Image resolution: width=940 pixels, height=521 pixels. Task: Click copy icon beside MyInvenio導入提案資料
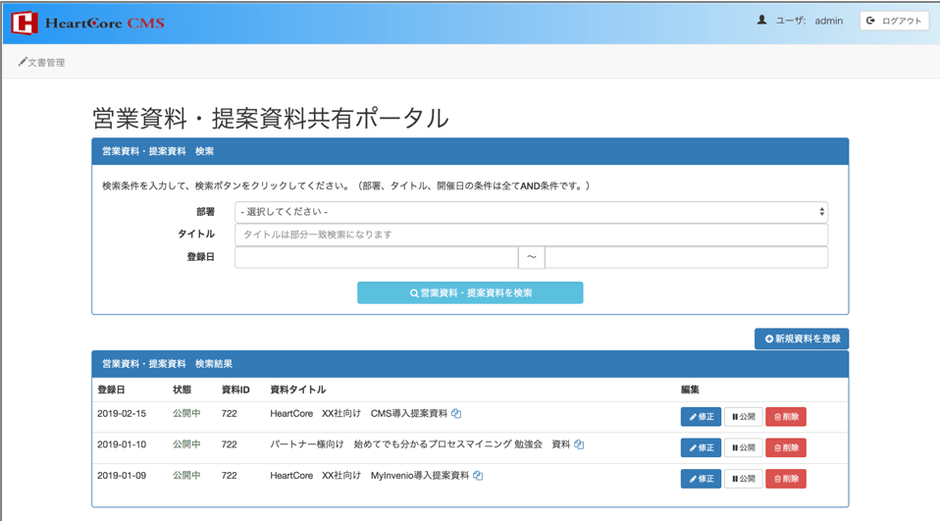coord(478,476)
